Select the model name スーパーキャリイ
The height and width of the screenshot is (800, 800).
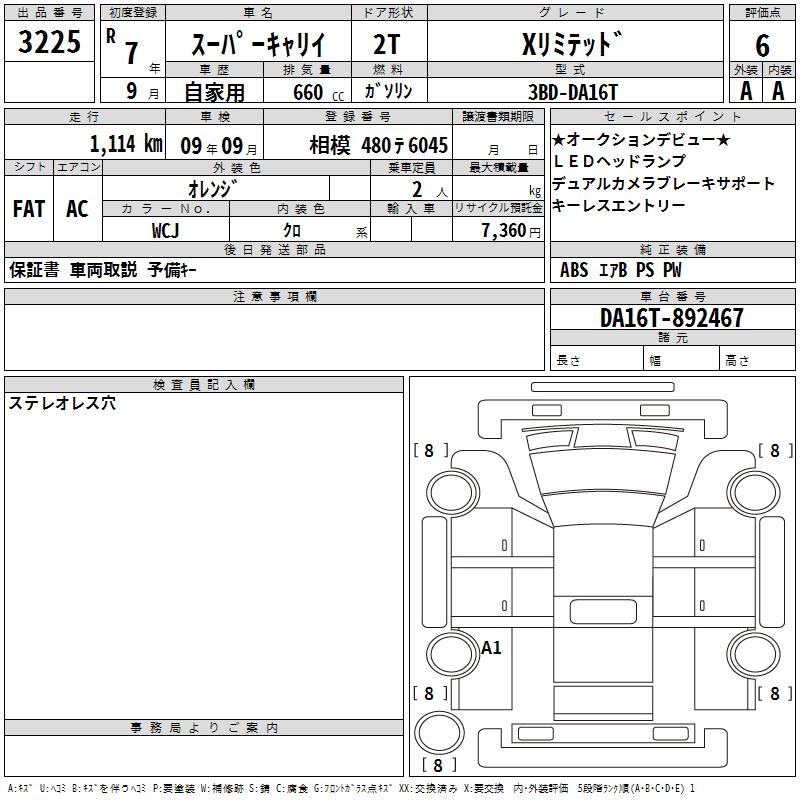(257, 45)
